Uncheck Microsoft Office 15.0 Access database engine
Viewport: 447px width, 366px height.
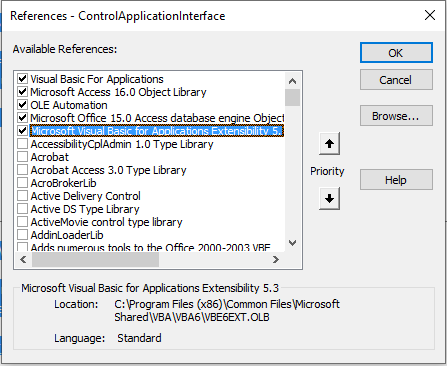[22, 118]
